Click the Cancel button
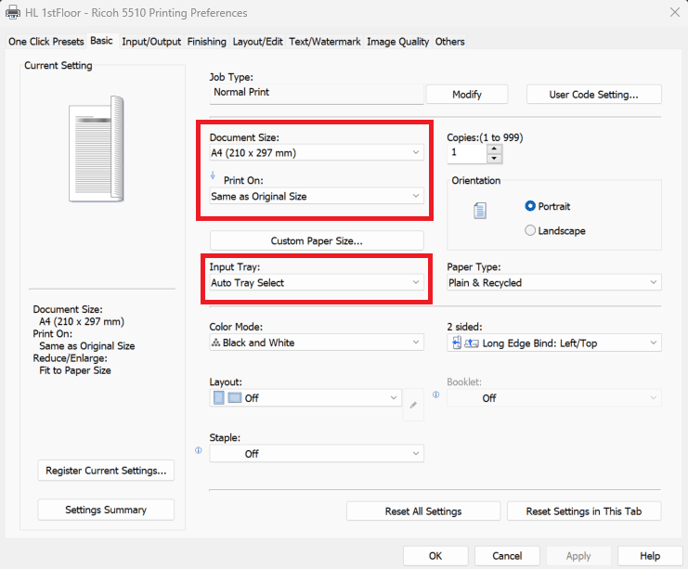Screen dimensions: 688x569 pos(507,556)
